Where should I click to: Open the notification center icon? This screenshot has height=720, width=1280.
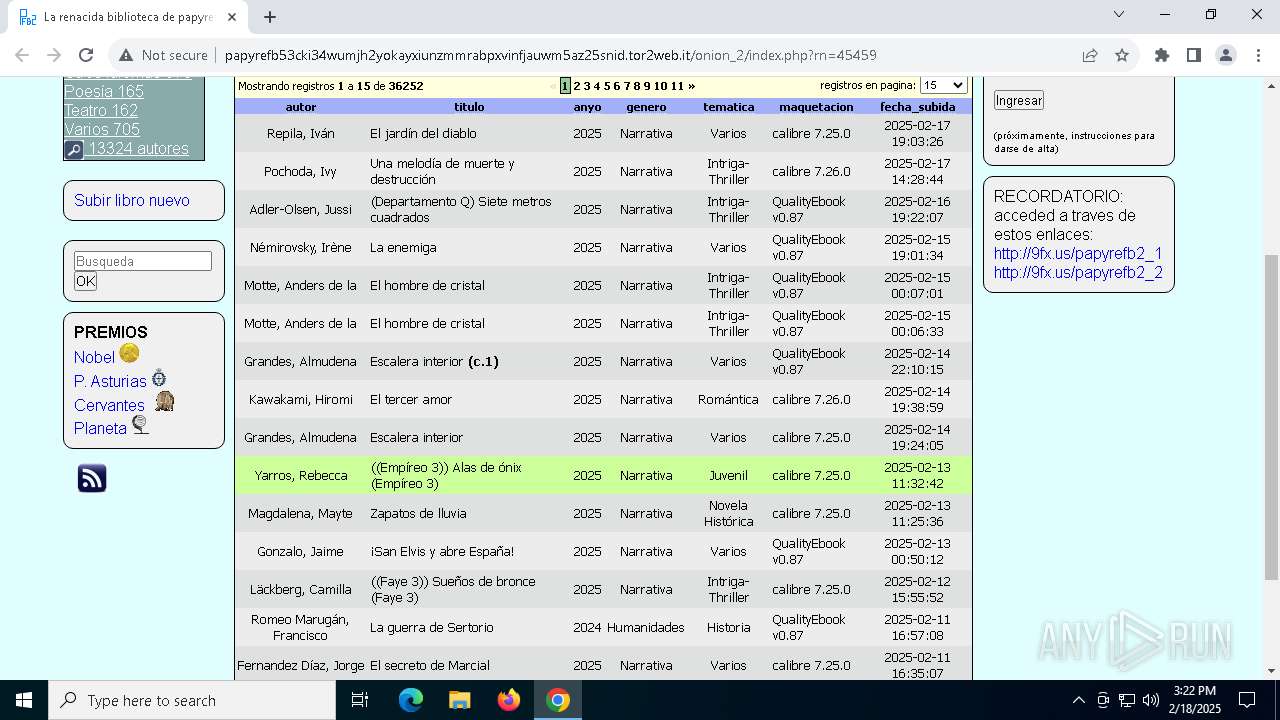[x=1247, y=700]
